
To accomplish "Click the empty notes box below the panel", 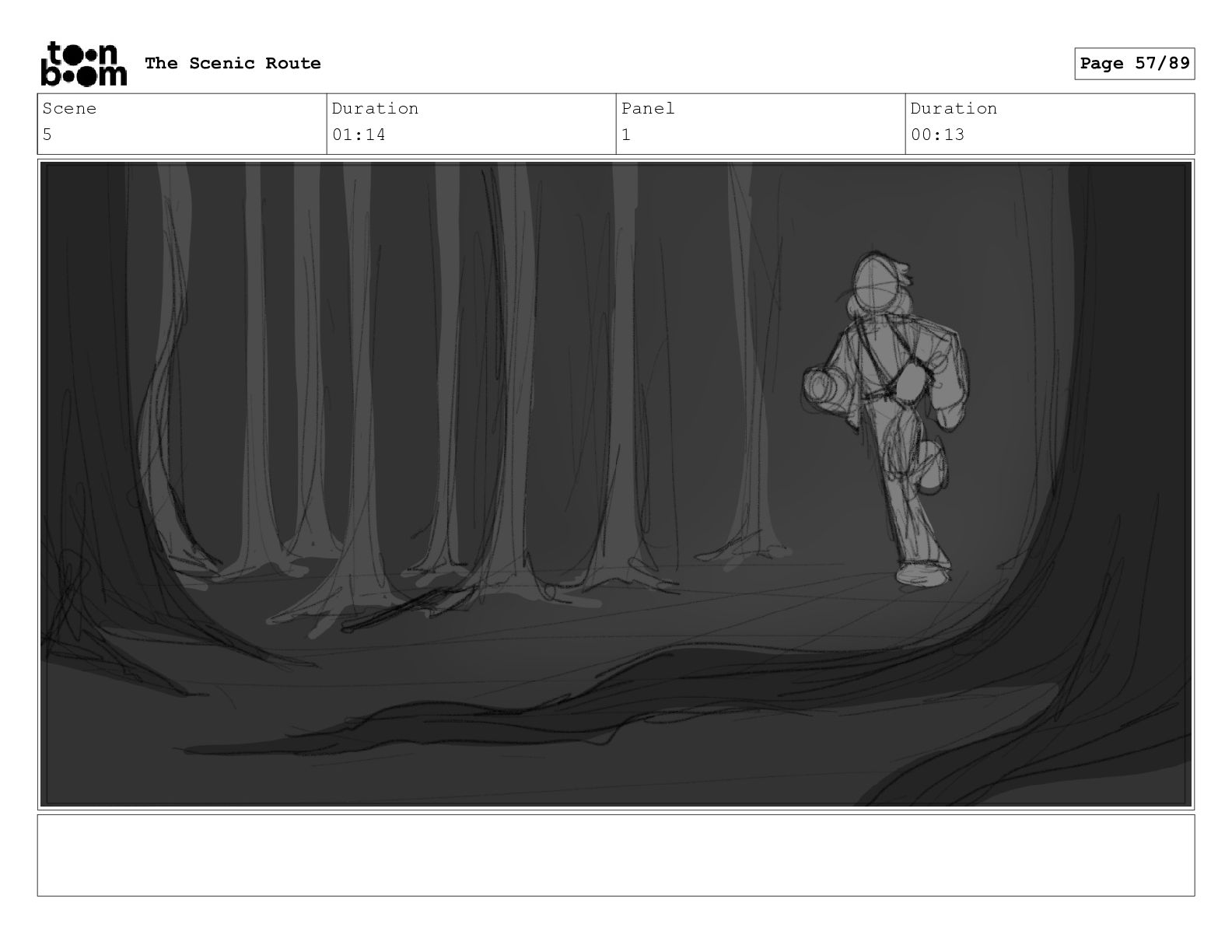I will [616, 856].
